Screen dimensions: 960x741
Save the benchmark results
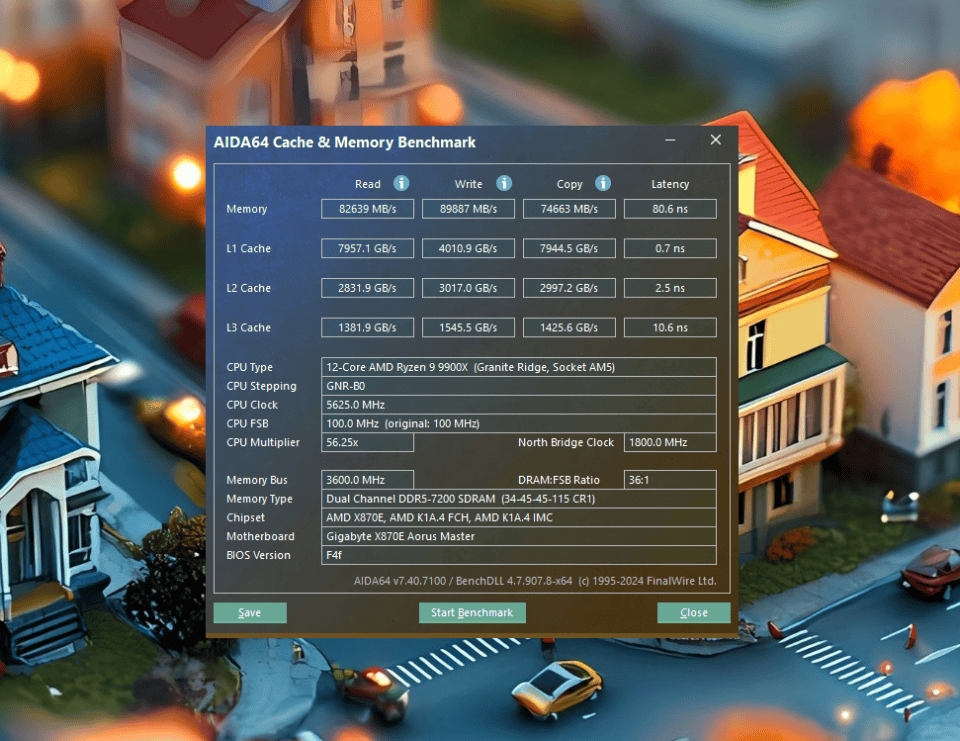(250, 612)
